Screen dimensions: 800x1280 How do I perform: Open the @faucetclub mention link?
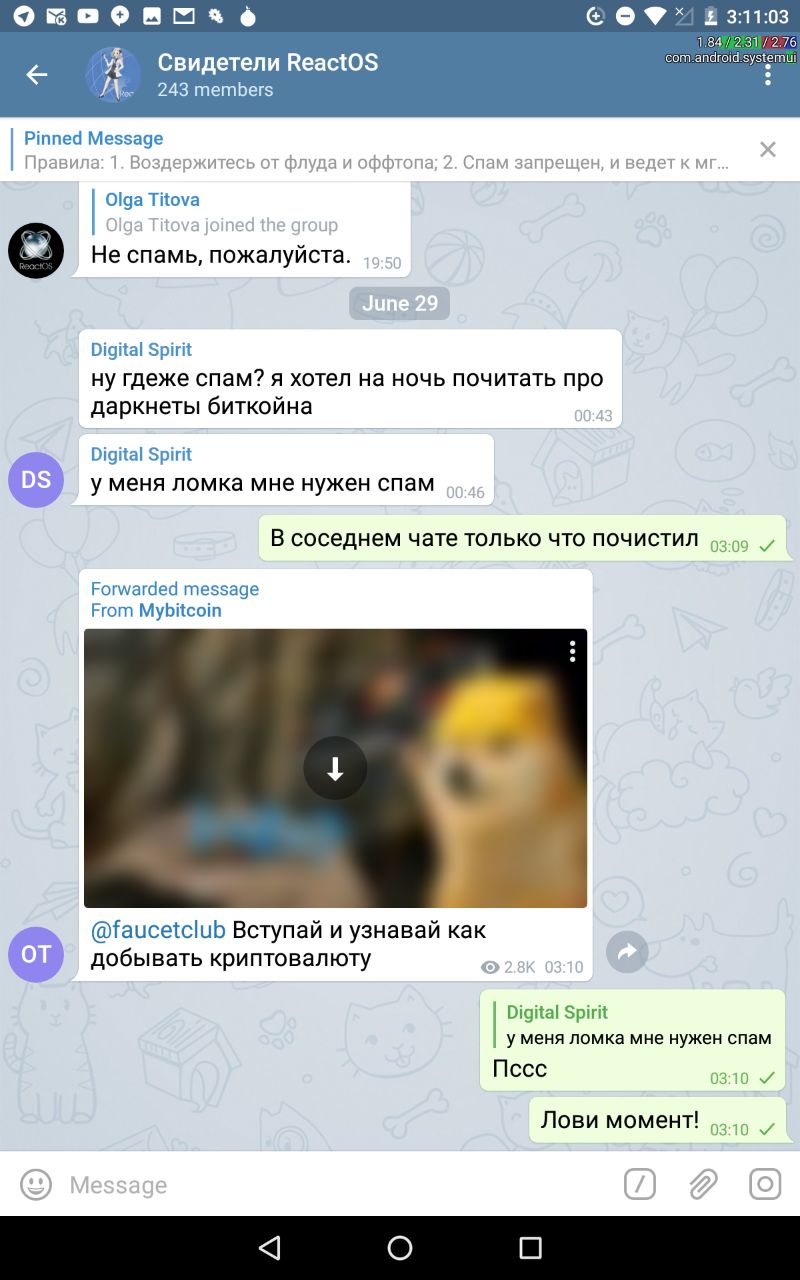coord(158,930)
